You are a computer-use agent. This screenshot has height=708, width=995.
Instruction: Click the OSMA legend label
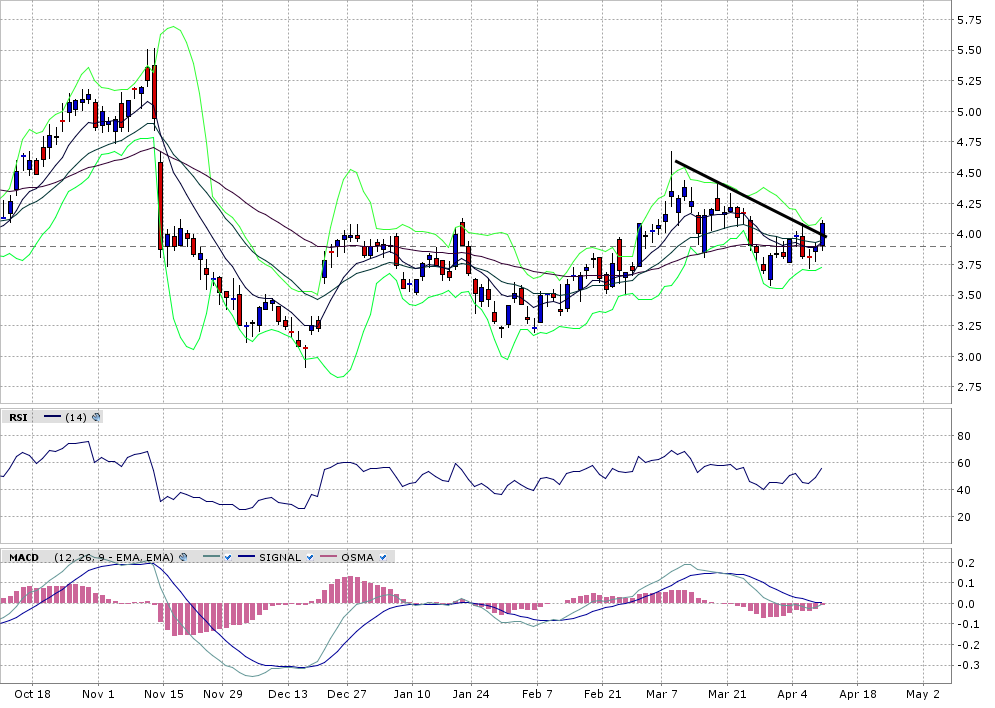pyautogui.click(x=358, y=557)
